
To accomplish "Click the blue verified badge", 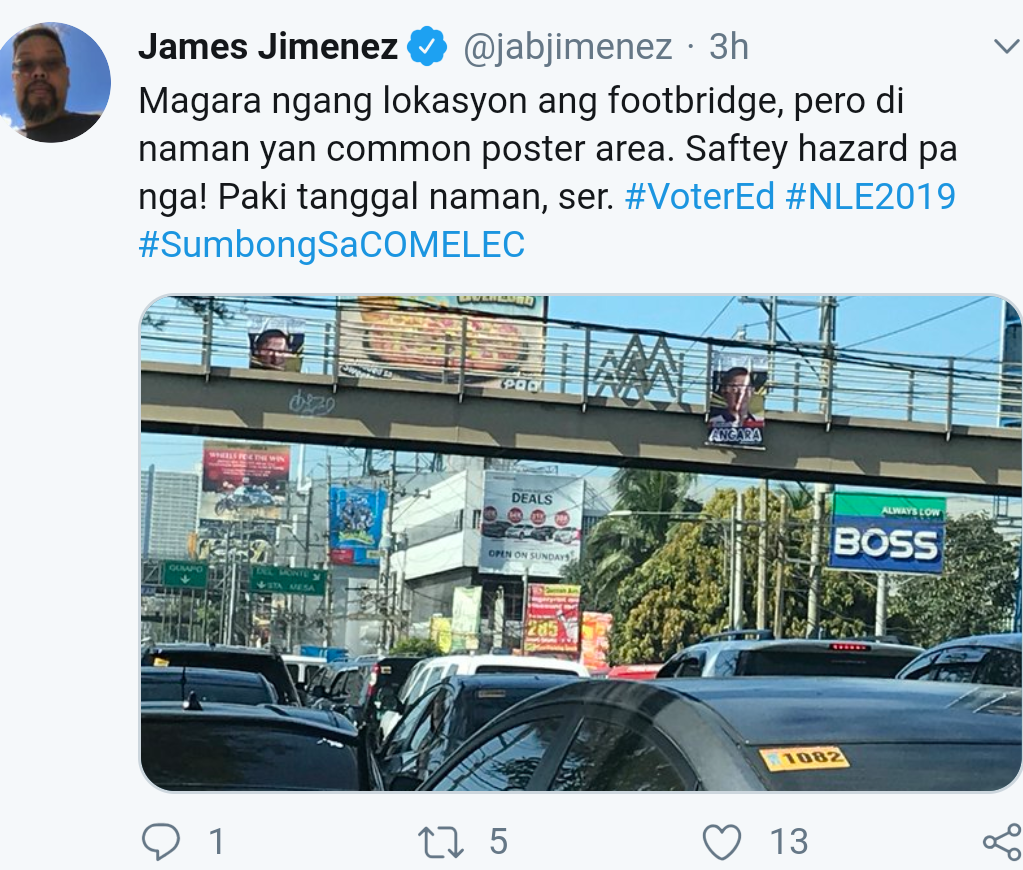I will [427, 46].
